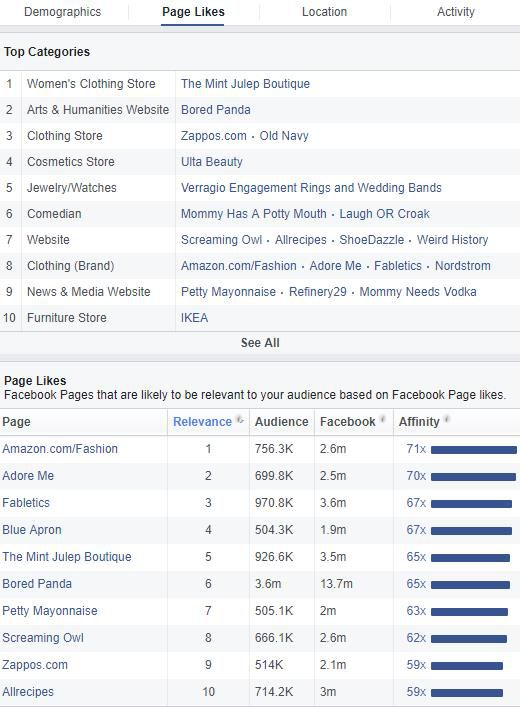The image size is (520, 707).
Task: Select the Activity tab
Action: click(x=456, y=12)
